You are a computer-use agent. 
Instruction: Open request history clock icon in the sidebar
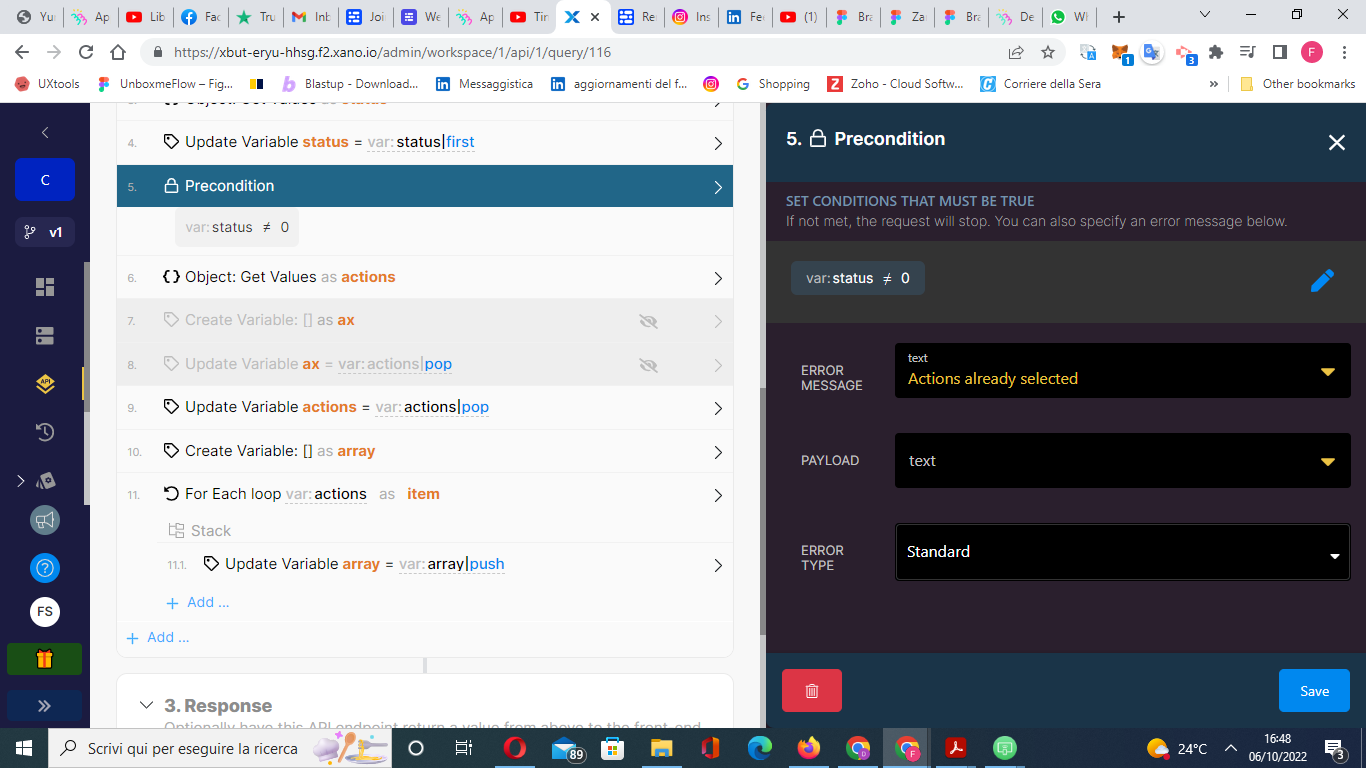45,432
